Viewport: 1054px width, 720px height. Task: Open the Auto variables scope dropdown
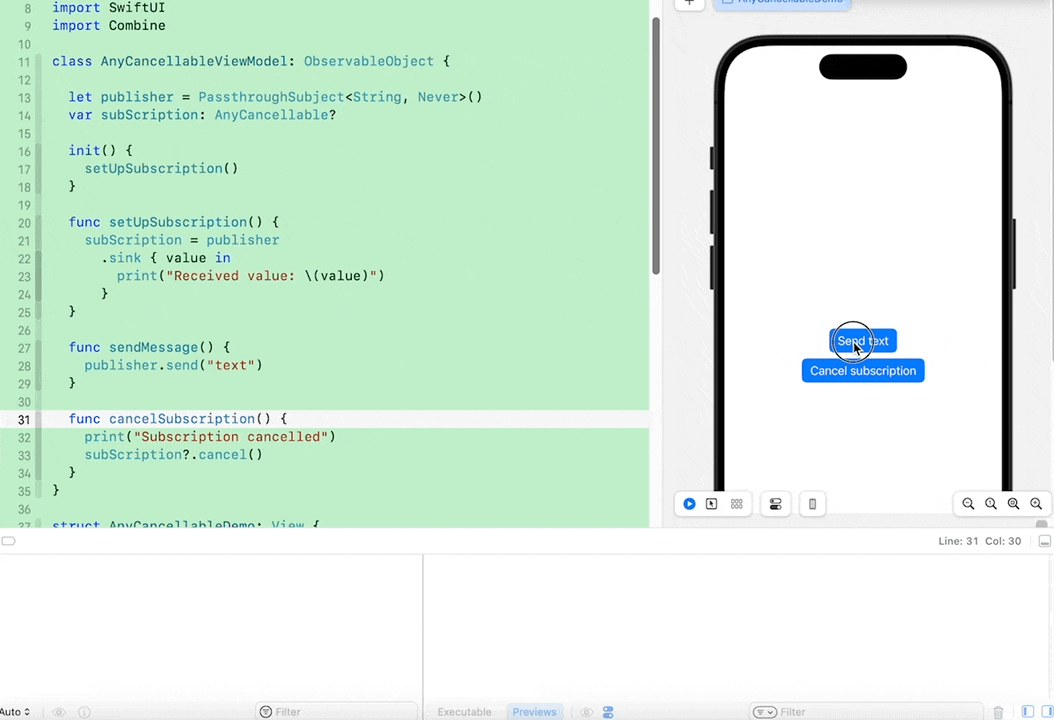click(x=15, y=712)
